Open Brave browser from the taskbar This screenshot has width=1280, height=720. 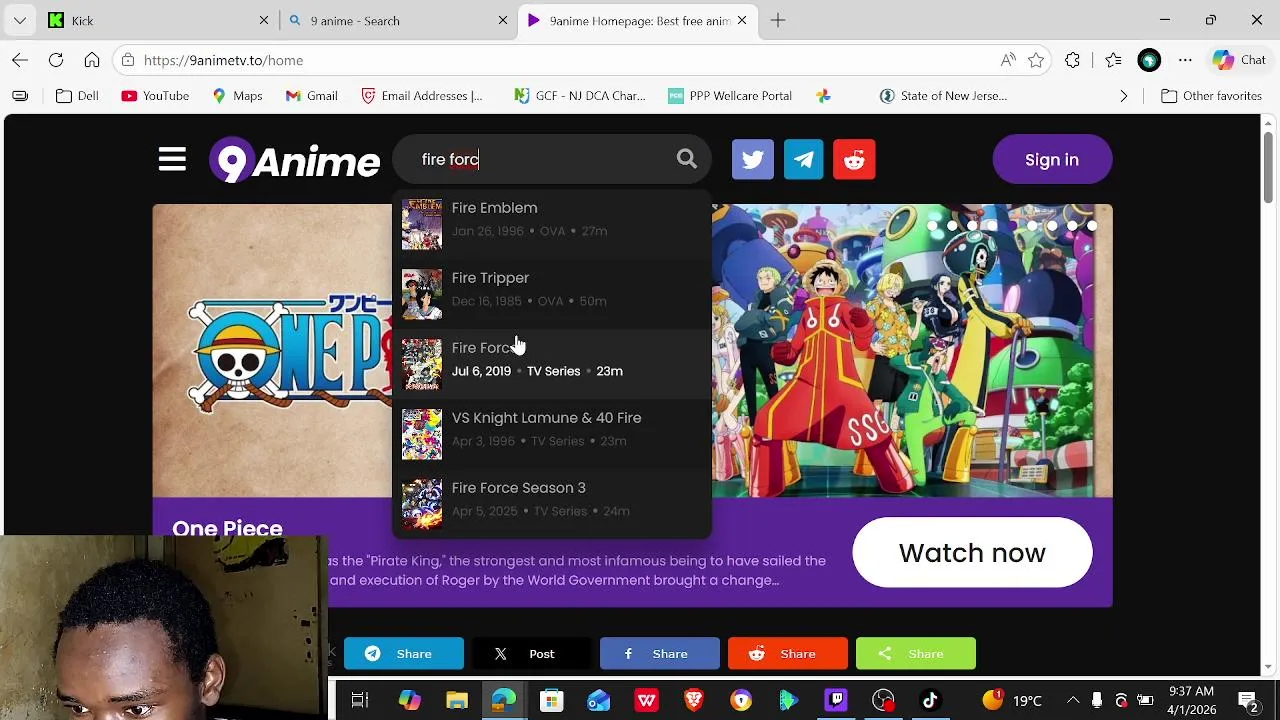point(694,700)
